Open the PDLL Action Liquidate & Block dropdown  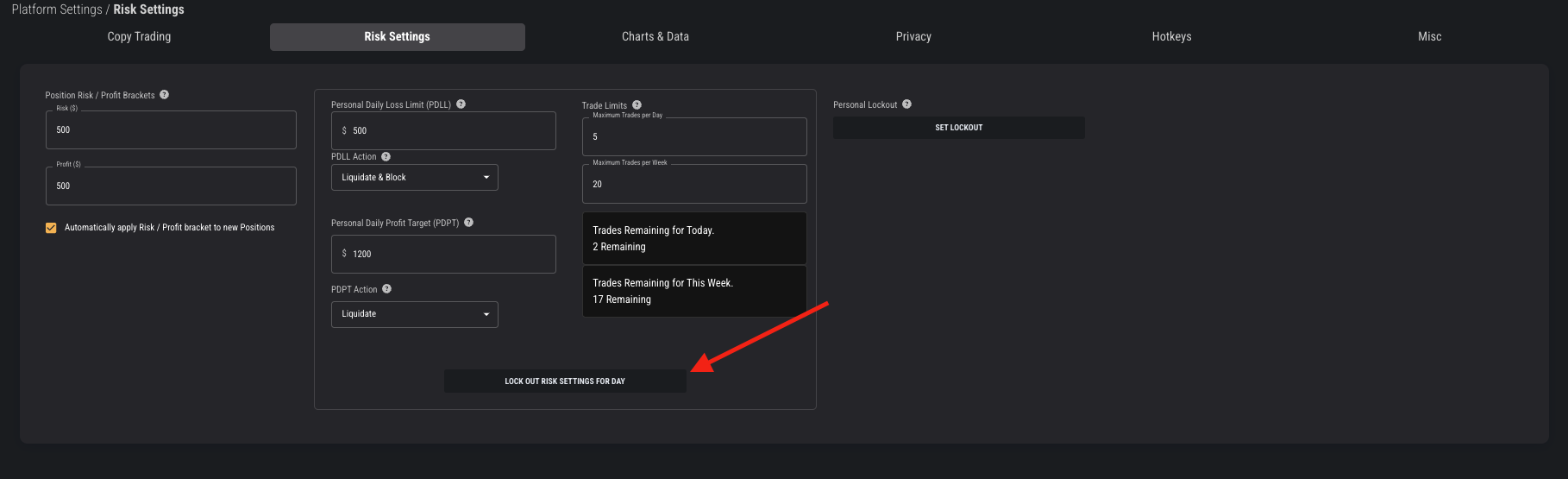pyautogui.click(x=414, y=178)
